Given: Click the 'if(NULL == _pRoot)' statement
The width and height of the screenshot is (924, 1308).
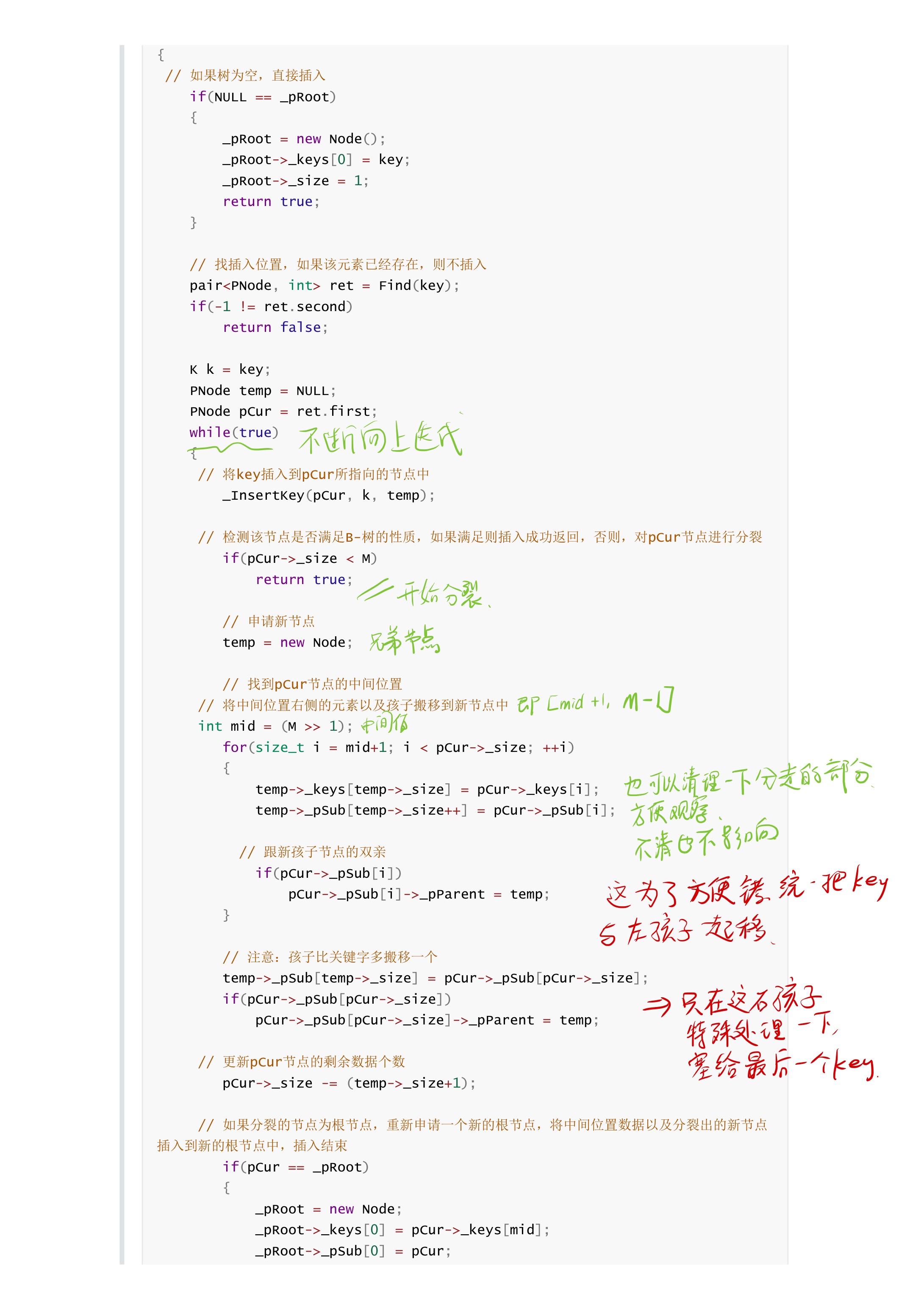Looking at the screenshot, I should (262, 97).
